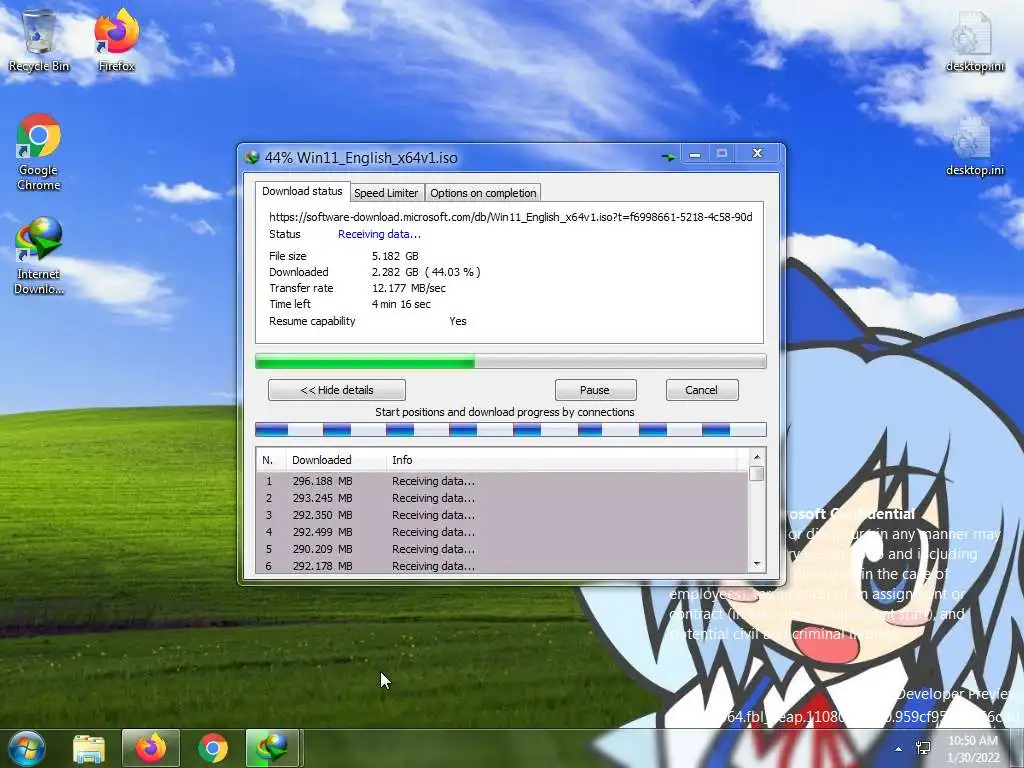Select the upper desktop.ini file icon

pos(974,41)
